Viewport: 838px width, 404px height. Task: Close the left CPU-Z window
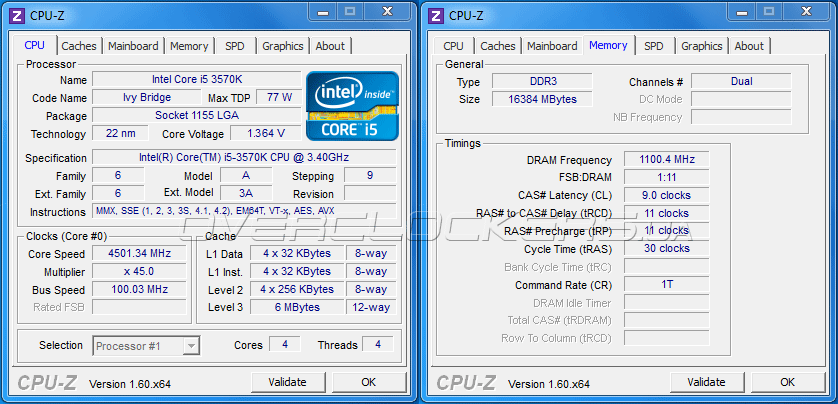point(387,11)
